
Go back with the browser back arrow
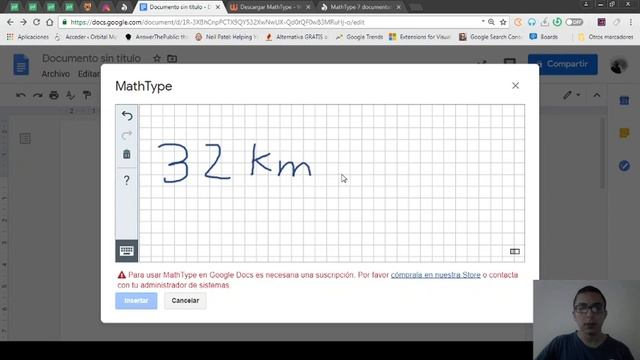(10, 22)
